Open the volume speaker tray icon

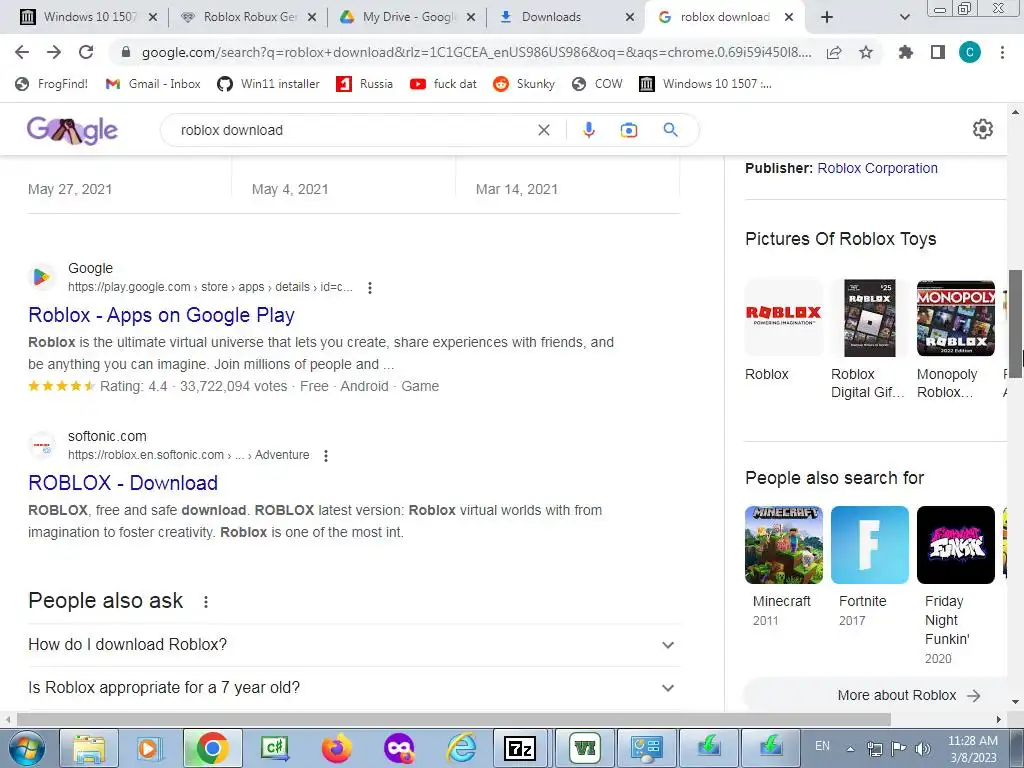tap(923, 748)
